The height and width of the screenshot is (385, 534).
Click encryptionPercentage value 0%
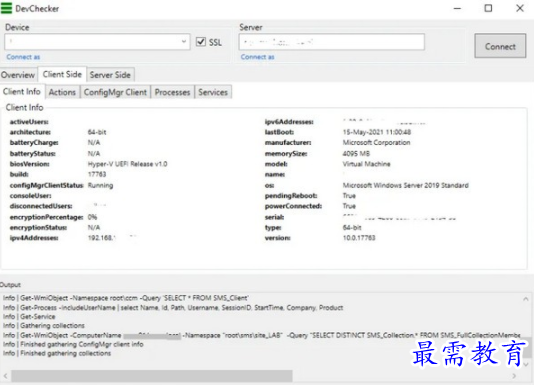(92, 217)
